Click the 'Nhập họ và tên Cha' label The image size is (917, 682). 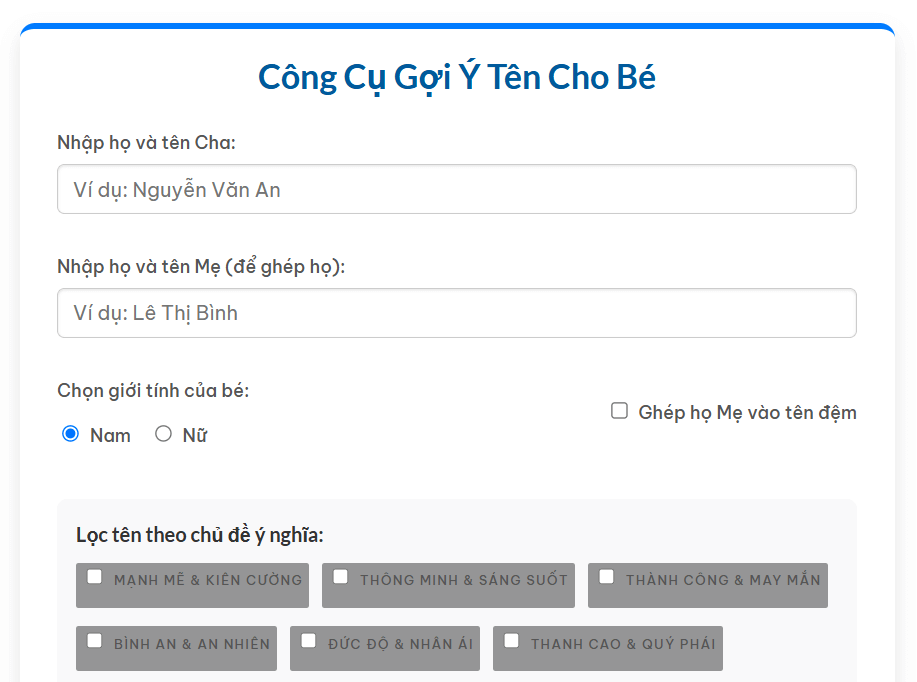[x=146, y=142]
